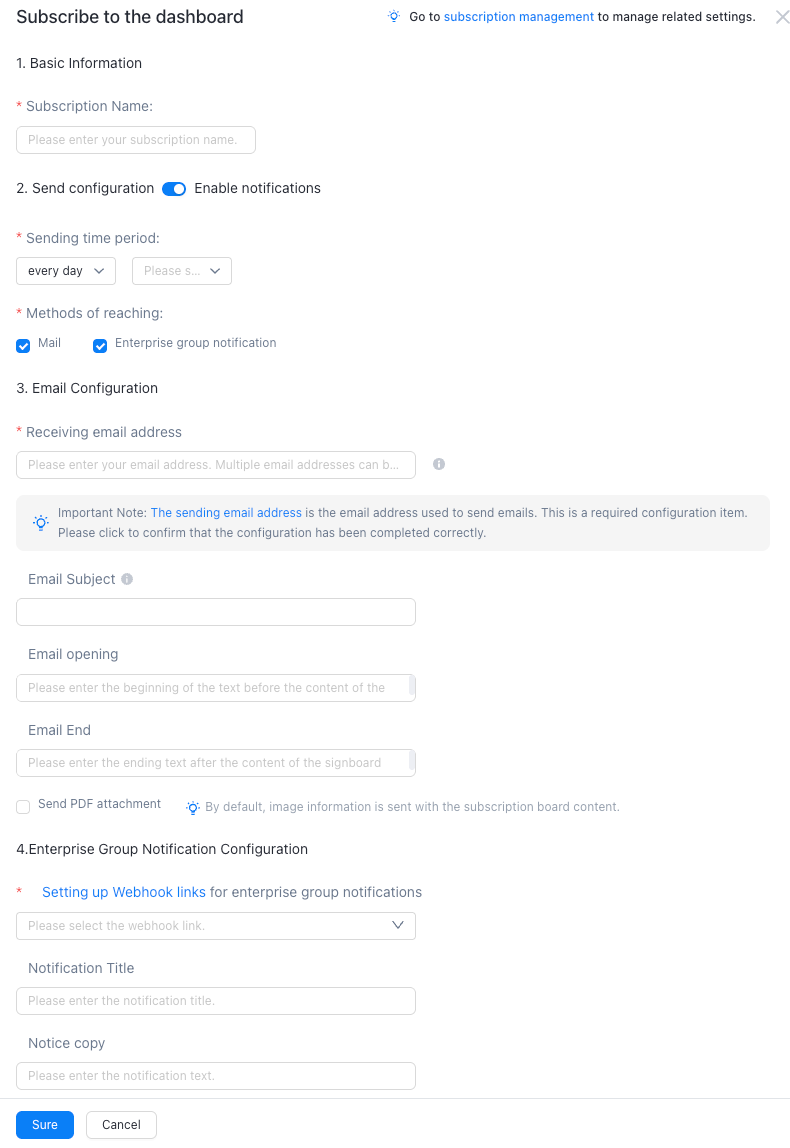790x1148 pixels.
Task: Follow 'The sending email address' link
Action: pyautogui.click(x=226, y=512)
